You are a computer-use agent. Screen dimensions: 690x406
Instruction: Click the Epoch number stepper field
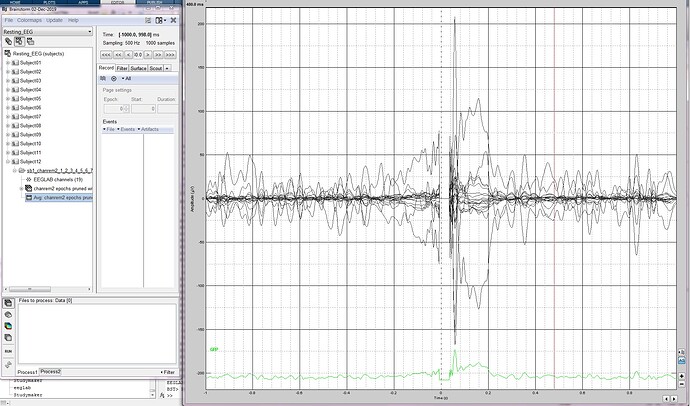pos(117,108)
